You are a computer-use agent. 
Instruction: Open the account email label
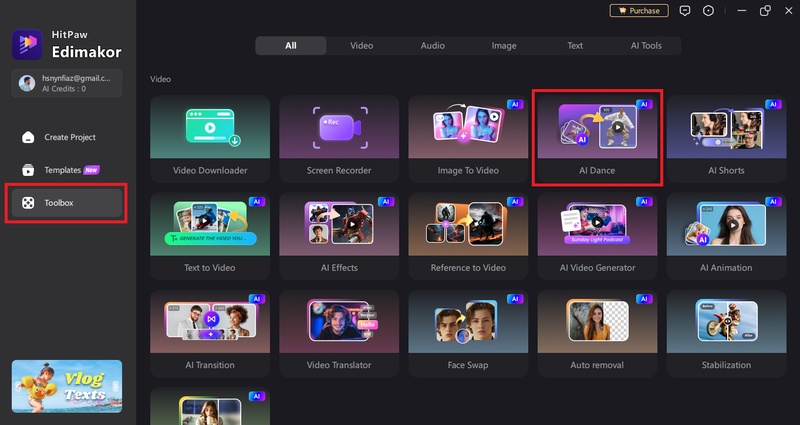pyautogui.click(x=76, y=78)
